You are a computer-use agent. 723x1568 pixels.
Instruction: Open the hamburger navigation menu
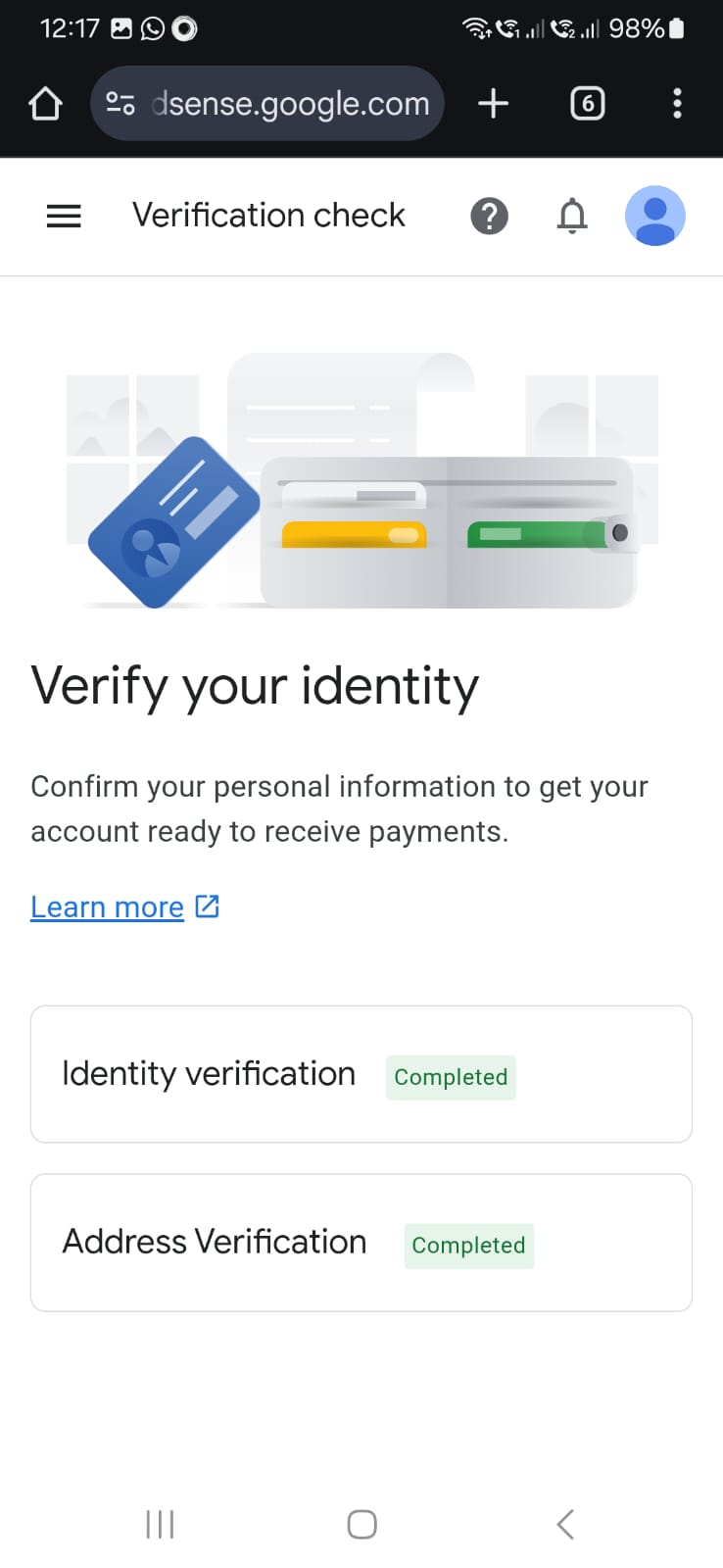tap(64, 216)
